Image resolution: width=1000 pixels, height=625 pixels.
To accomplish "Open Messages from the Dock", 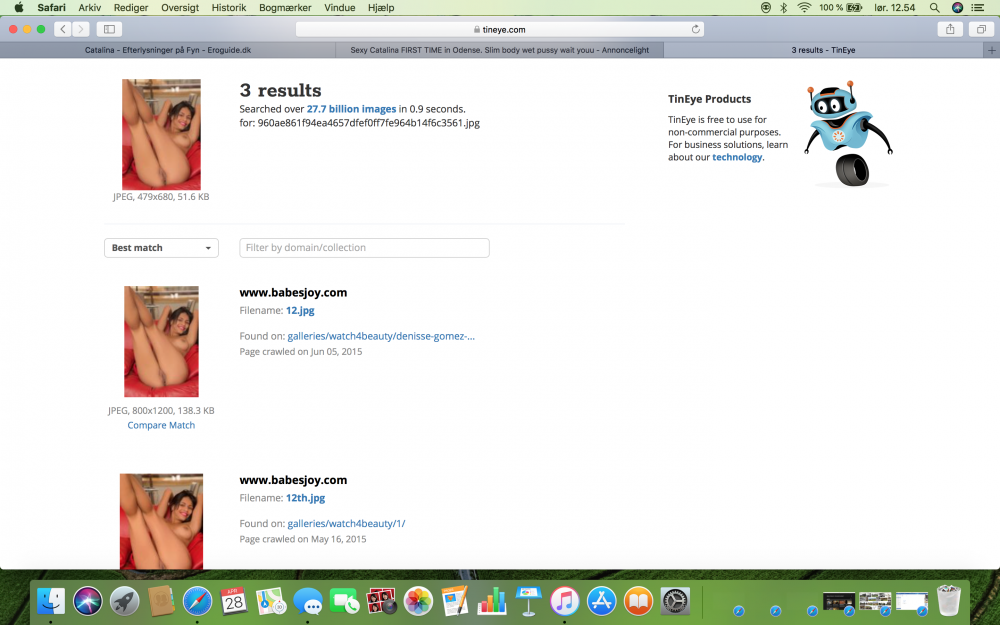I will pyautogui.click(x=307, y=601).
